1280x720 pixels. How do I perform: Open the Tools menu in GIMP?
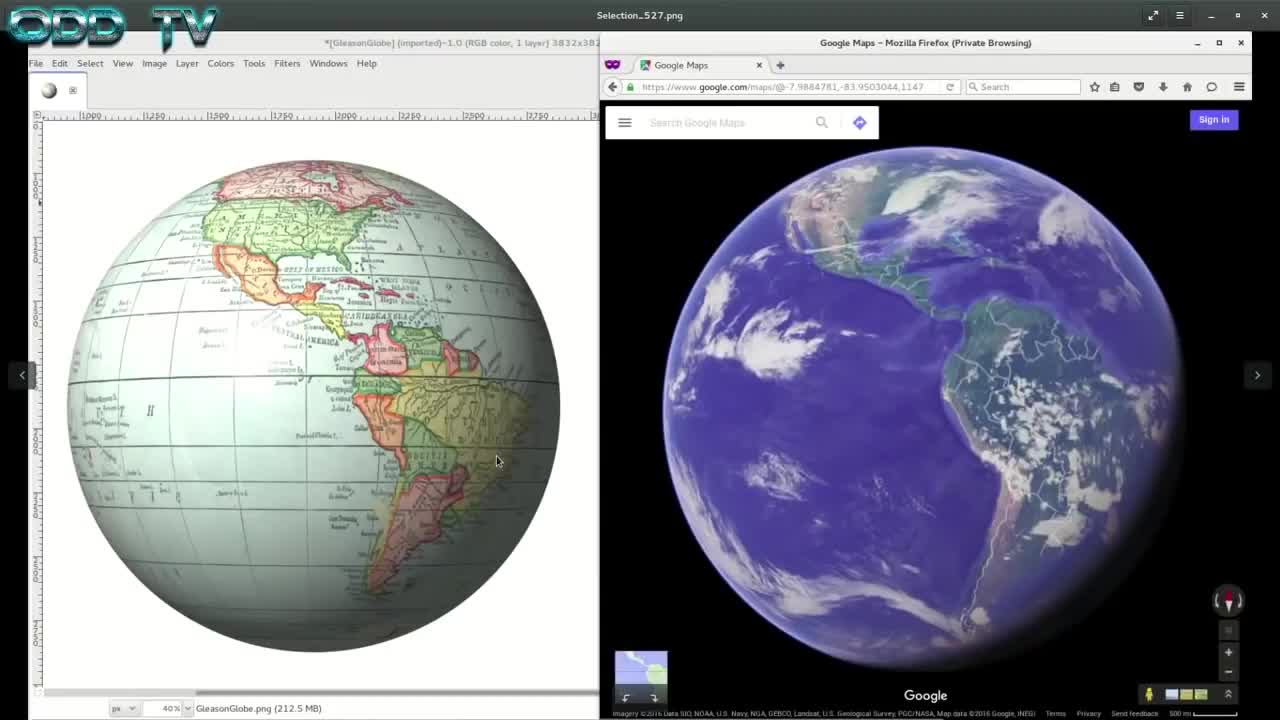coord(254,63)
